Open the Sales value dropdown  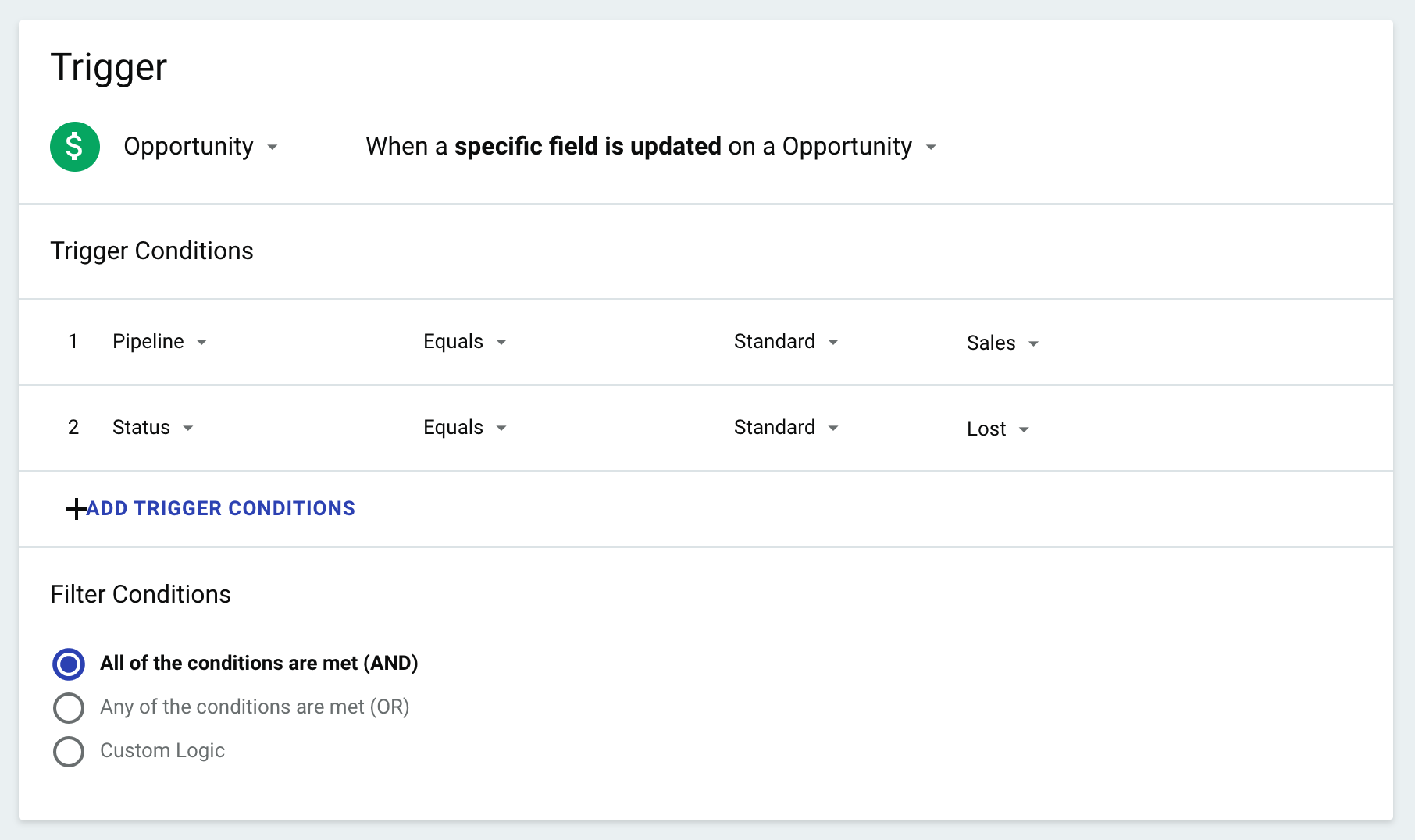[1003, 343]
